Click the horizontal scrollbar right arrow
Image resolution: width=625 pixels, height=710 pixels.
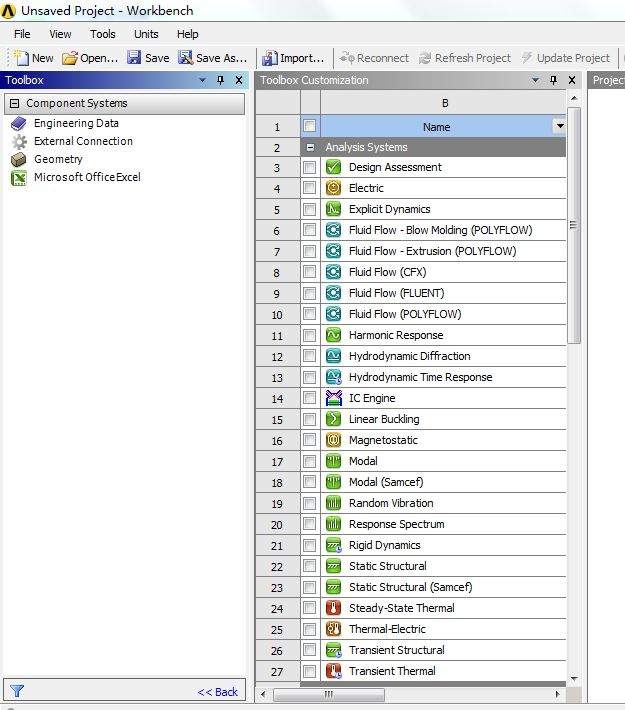557,694
